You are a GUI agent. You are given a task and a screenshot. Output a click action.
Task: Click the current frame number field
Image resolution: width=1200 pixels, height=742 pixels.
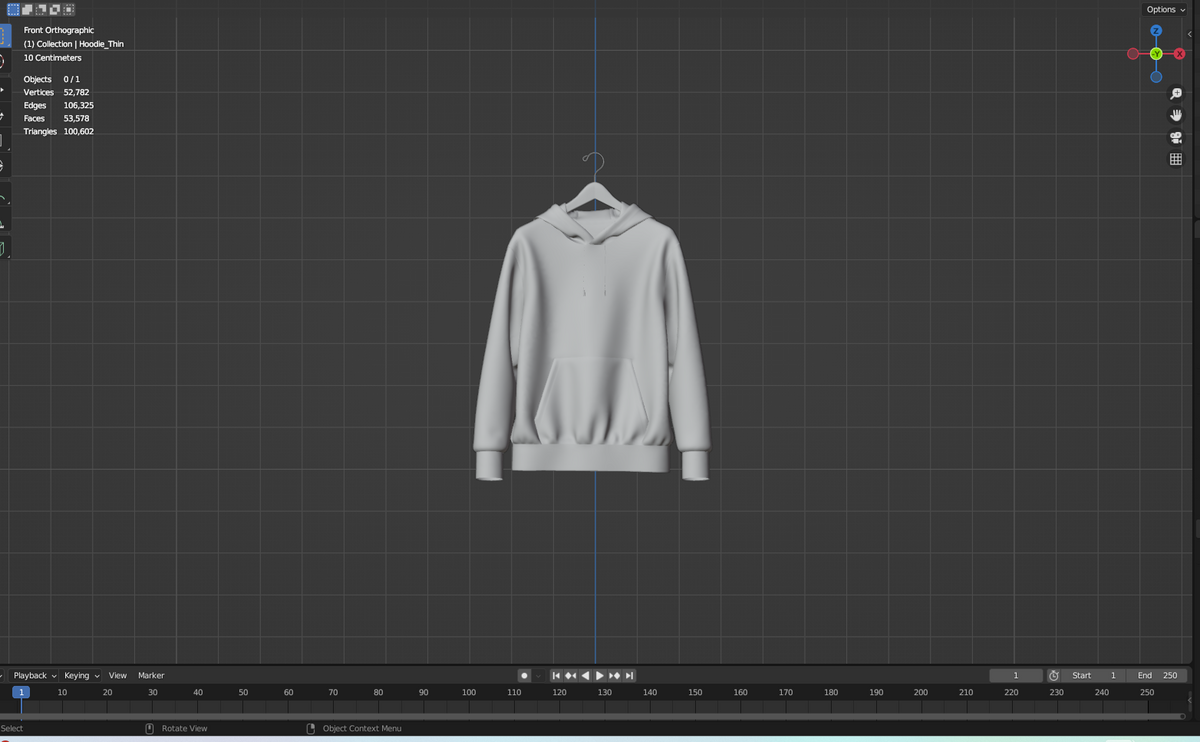click(x=1016, y=676)
